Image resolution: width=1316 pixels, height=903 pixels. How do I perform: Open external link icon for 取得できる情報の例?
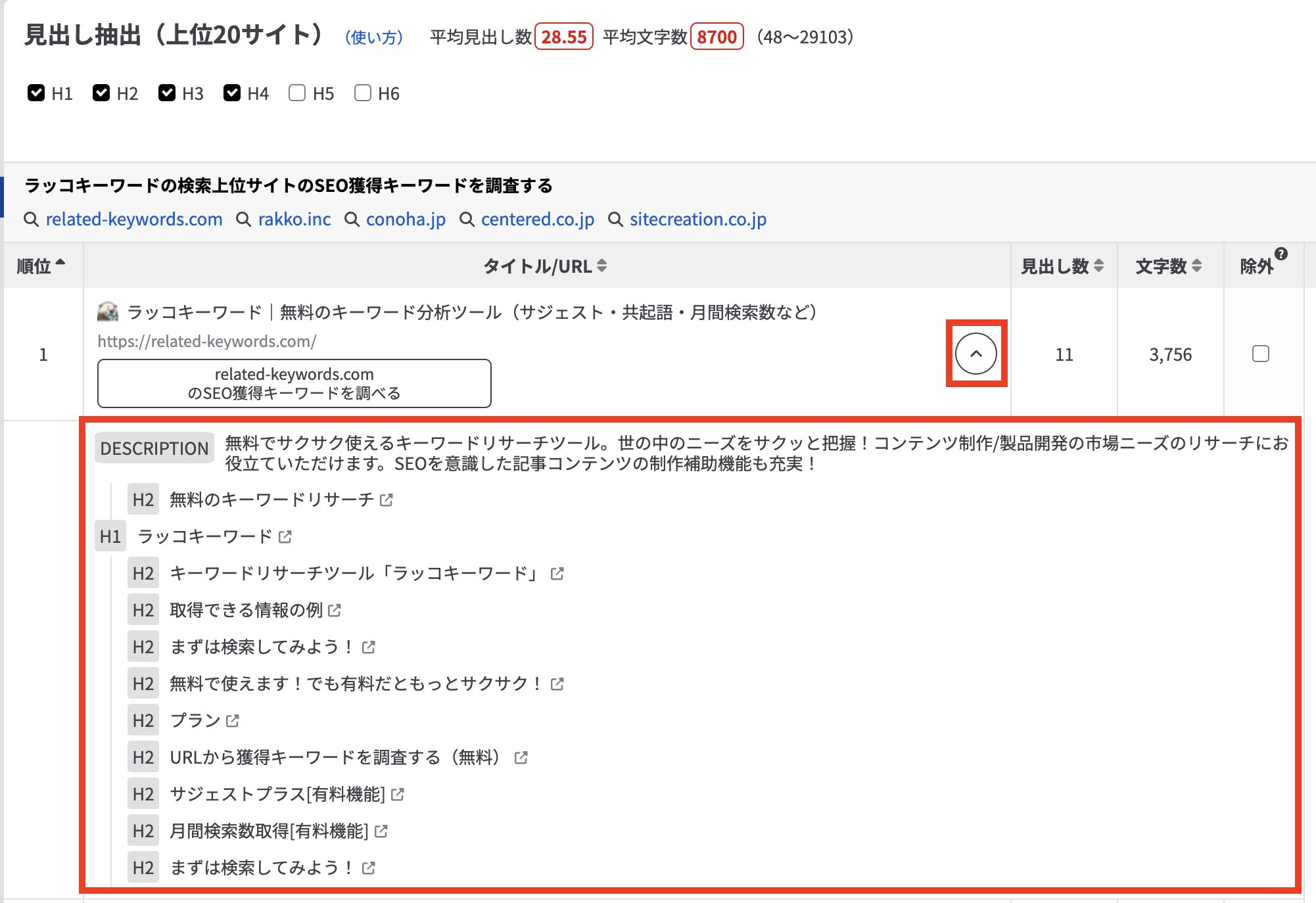click(x=335, y=611)
